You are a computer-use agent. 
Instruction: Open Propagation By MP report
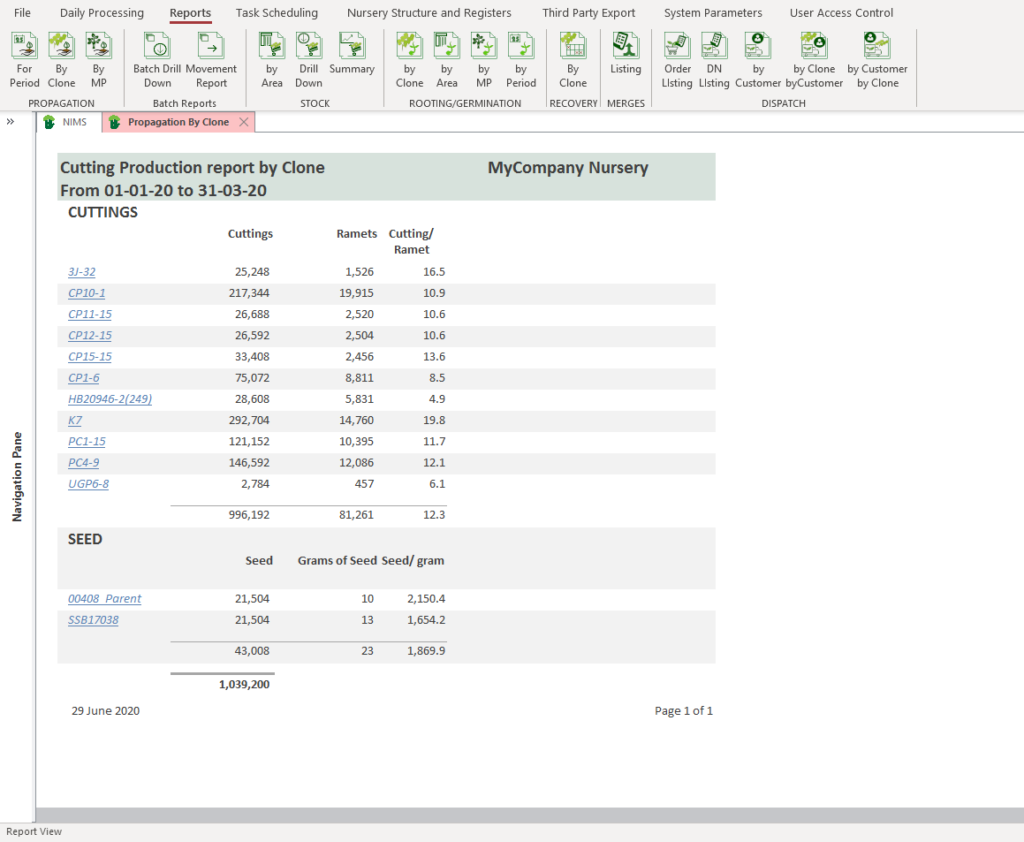(98, 59)
